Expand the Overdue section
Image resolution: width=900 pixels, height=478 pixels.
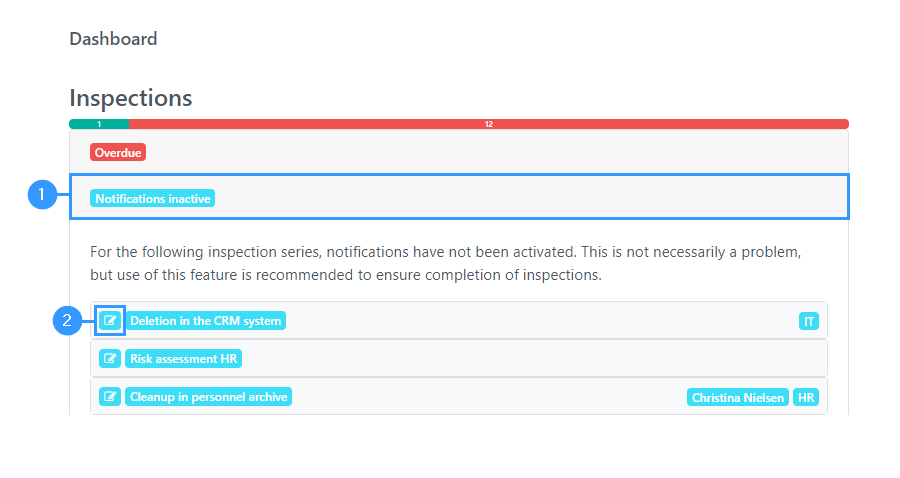pyautogui.click(x=118, y=153)
